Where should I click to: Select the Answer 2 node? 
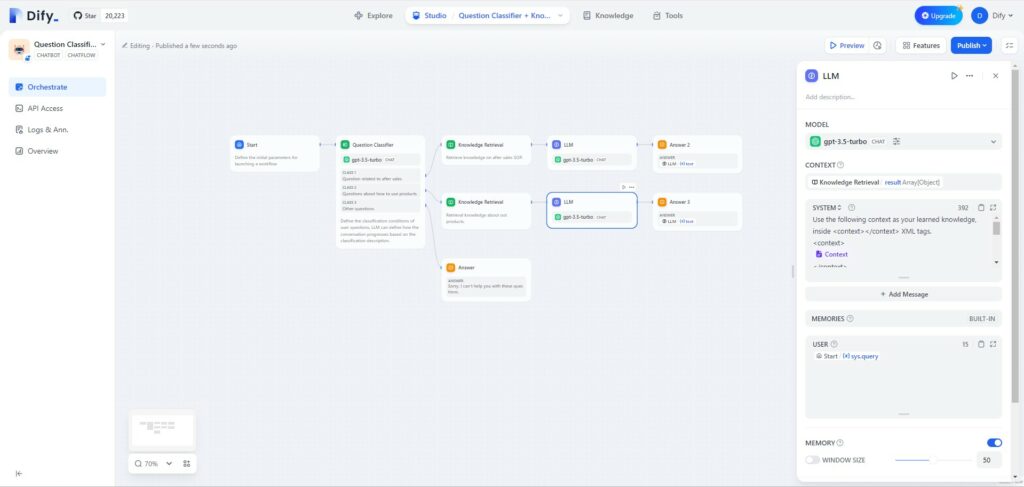[697, 153]
